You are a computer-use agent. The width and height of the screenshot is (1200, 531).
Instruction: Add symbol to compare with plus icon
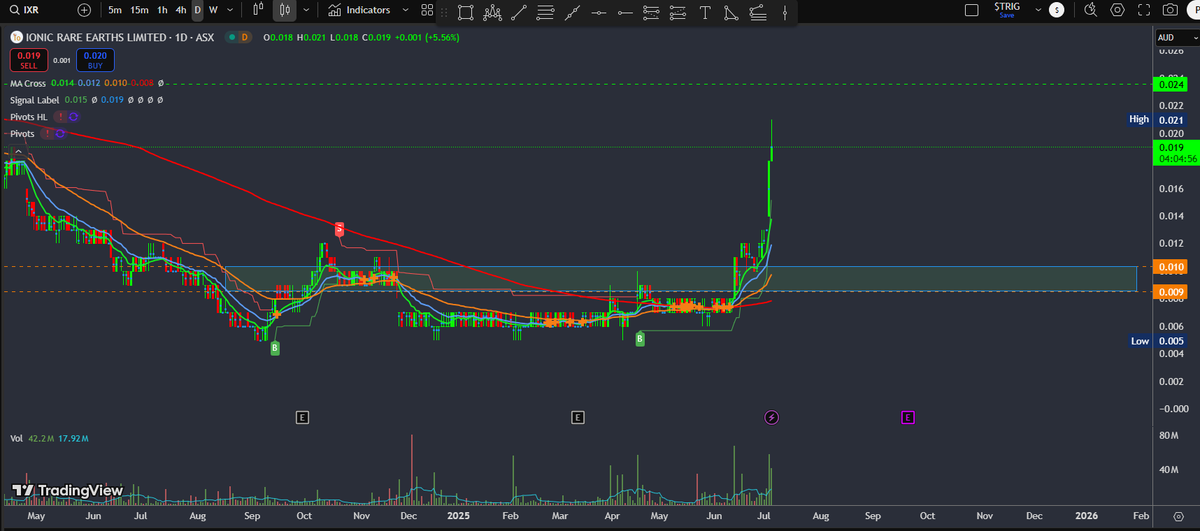click(84, 10)
